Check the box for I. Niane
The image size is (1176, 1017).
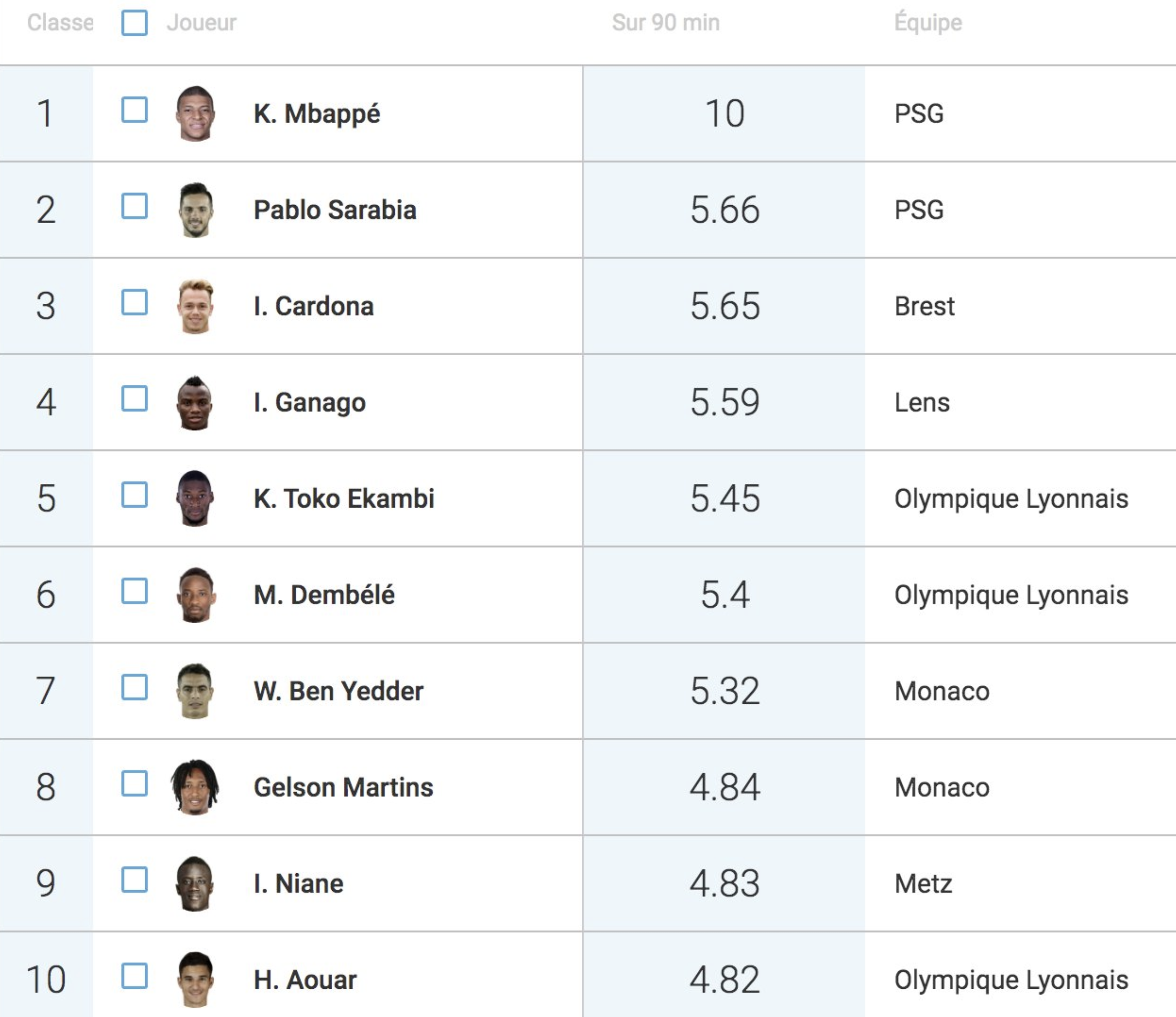pyautogui.click(x=134, y=880)
